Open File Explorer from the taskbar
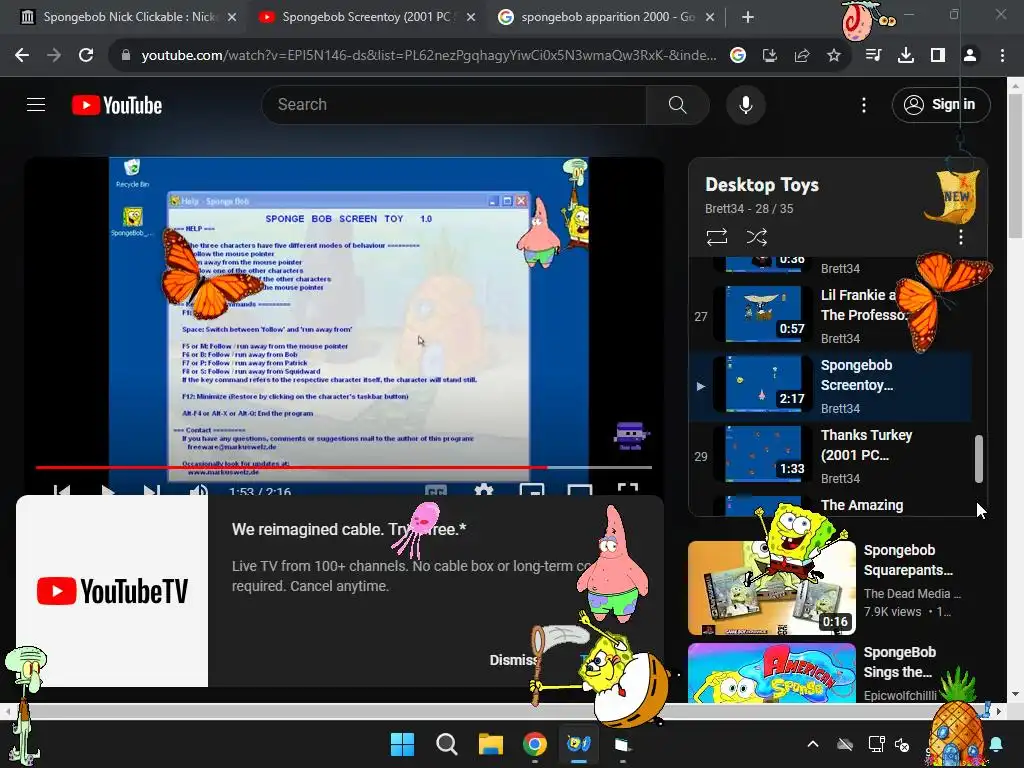The image size is (1024, 768). tap(490, 744)
